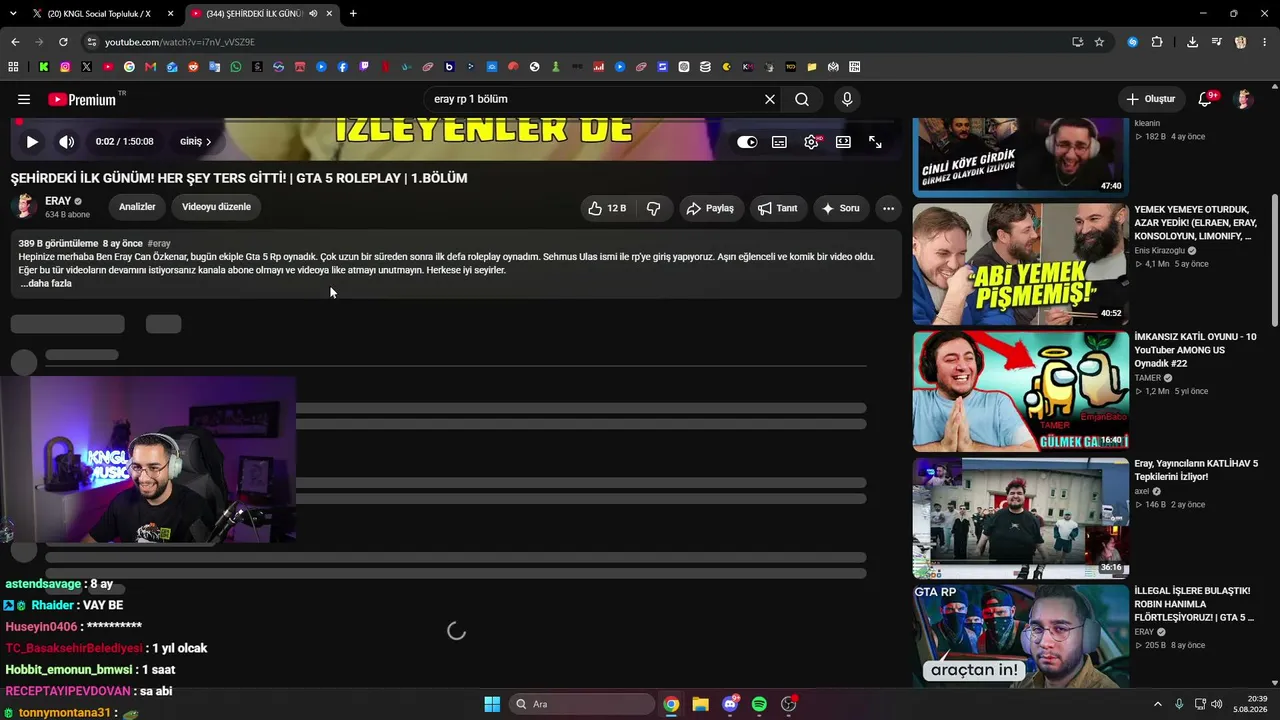Open the ERAY channel avatar

(24, 207)
